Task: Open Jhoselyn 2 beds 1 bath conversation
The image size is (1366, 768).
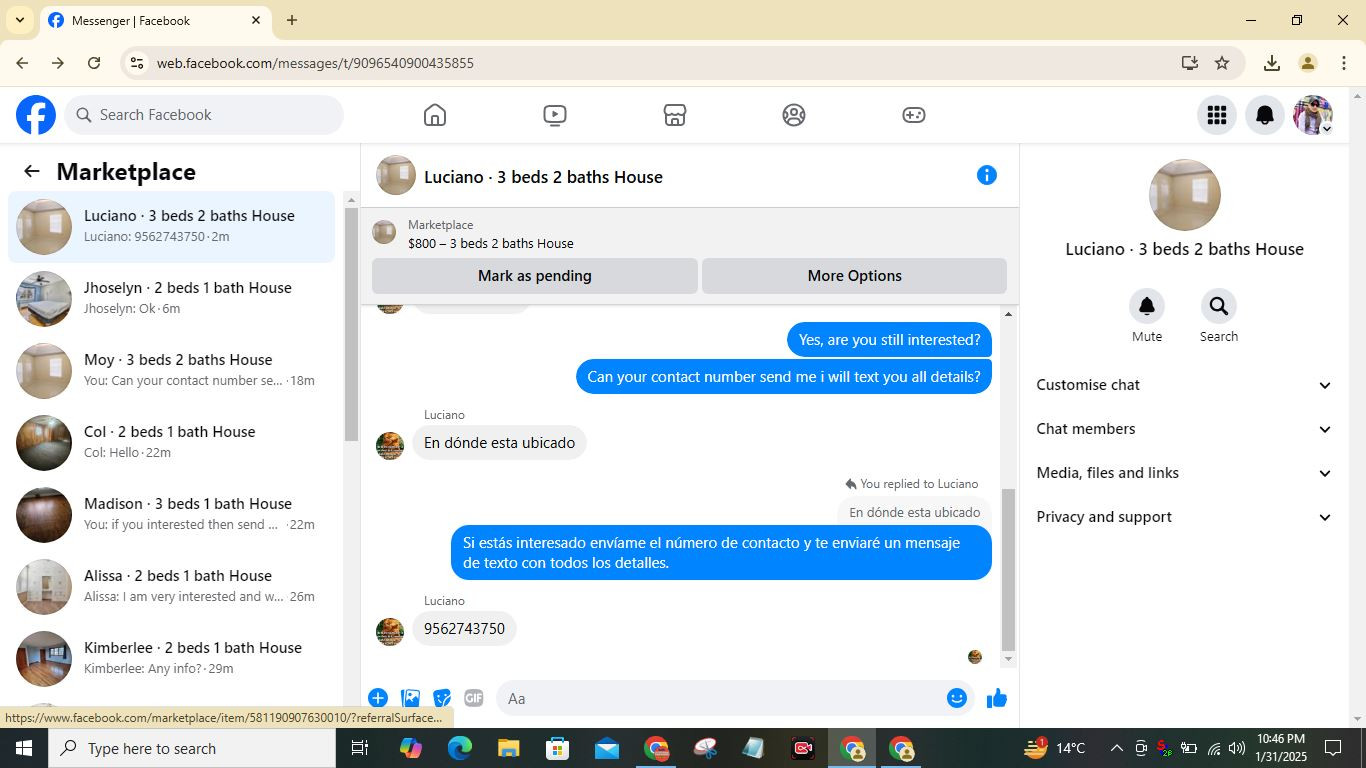Action: point(172,299)
